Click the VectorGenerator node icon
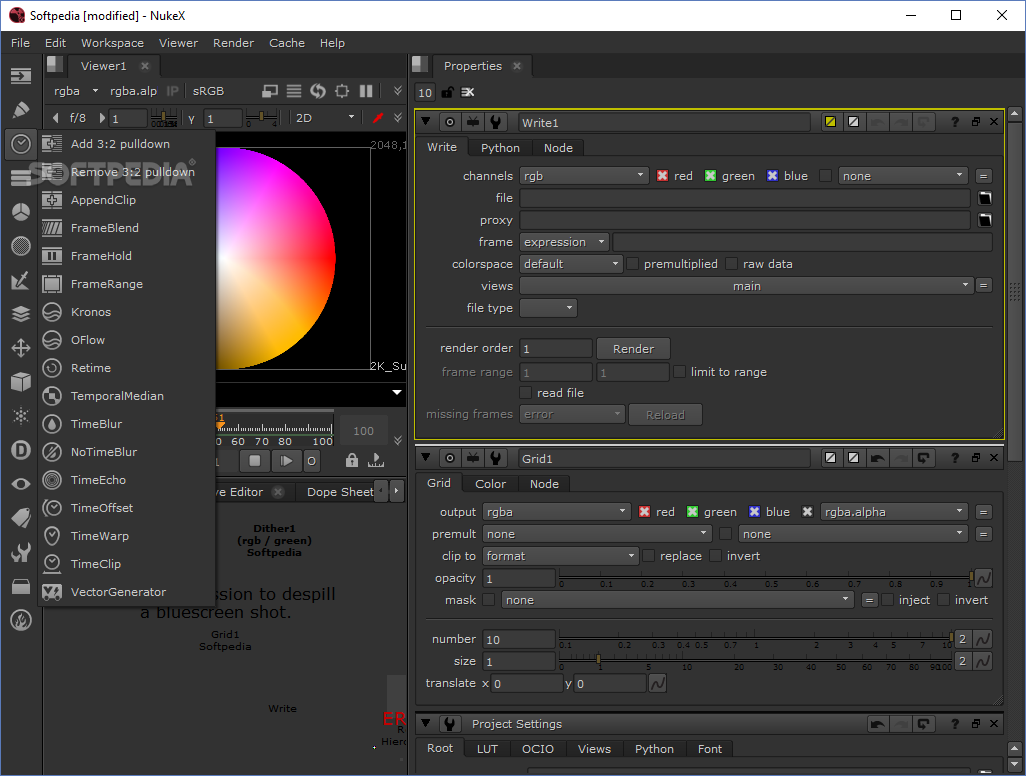The height and width of the screenshot is (776, 1026). tap(52, 592)
